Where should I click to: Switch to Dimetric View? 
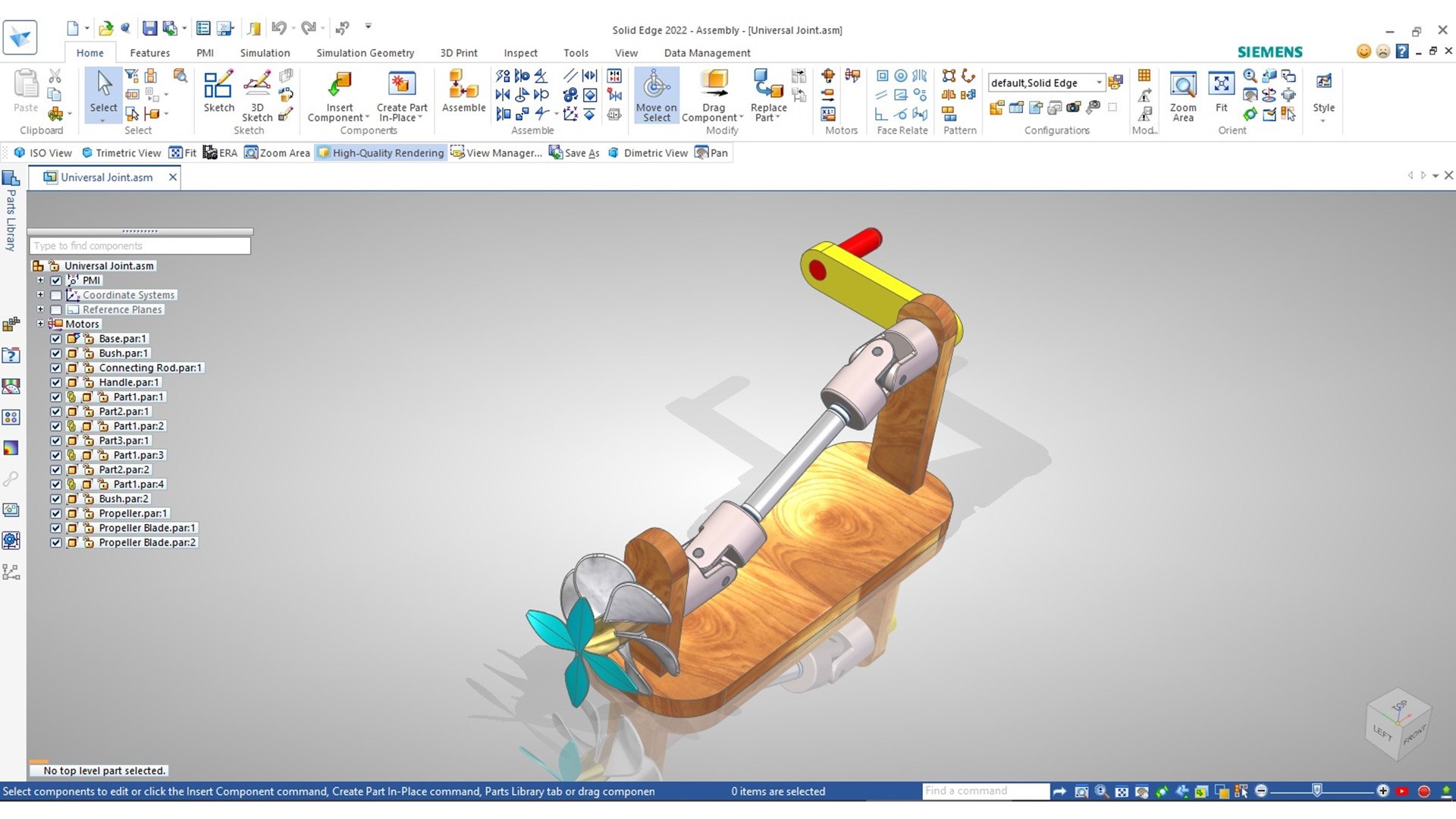tap(648, 153)
